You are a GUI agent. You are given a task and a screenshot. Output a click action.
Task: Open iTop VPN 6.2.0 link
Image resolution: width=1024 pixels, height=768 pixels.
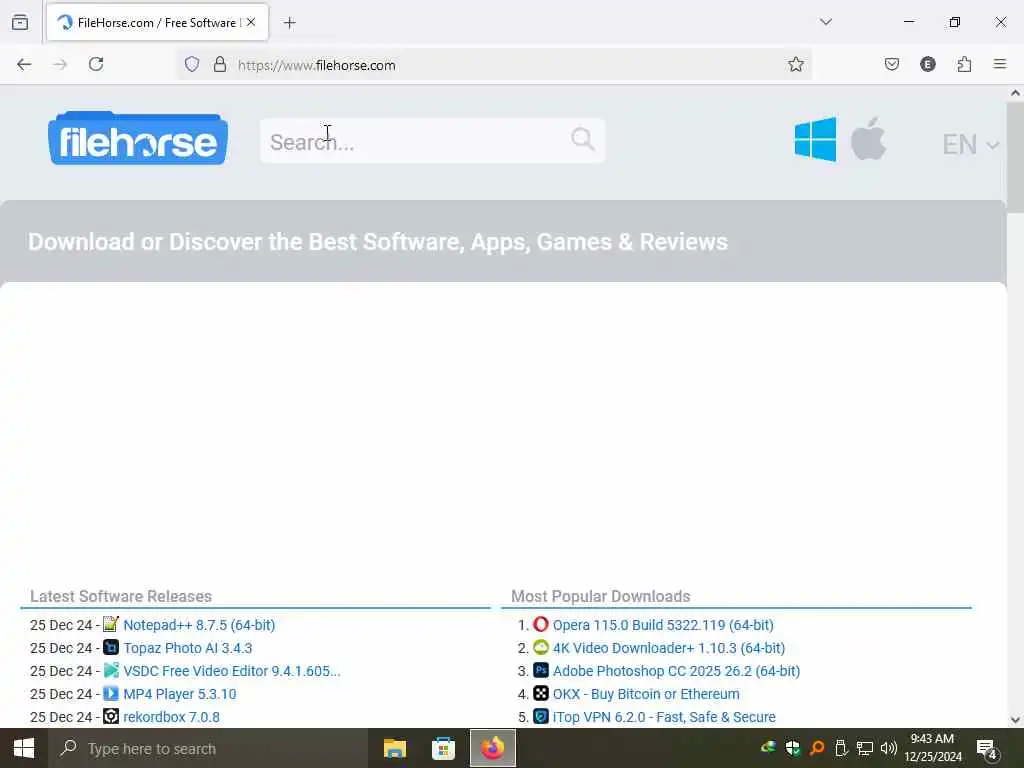point(664,717)
